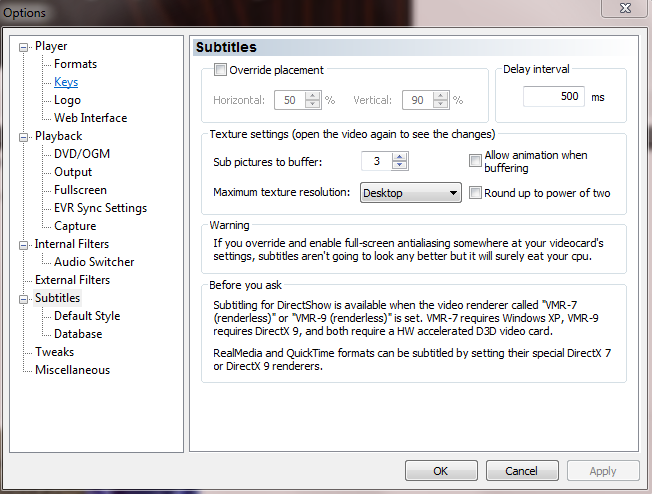Screen dimensions: 652x494
Task: Open the External Filters page
Action: click(72, 280)
